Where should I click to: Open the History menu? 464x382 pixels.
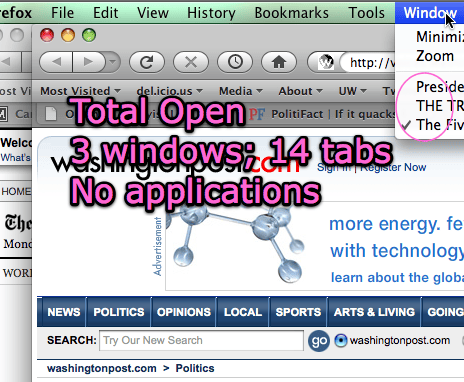pos(211,13)
